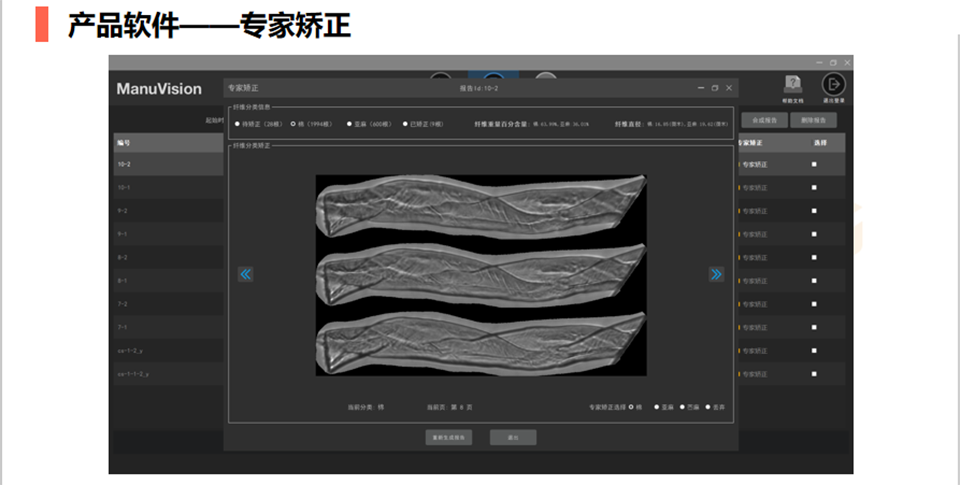Select report row 7-1 in the list

pos(168,327)
